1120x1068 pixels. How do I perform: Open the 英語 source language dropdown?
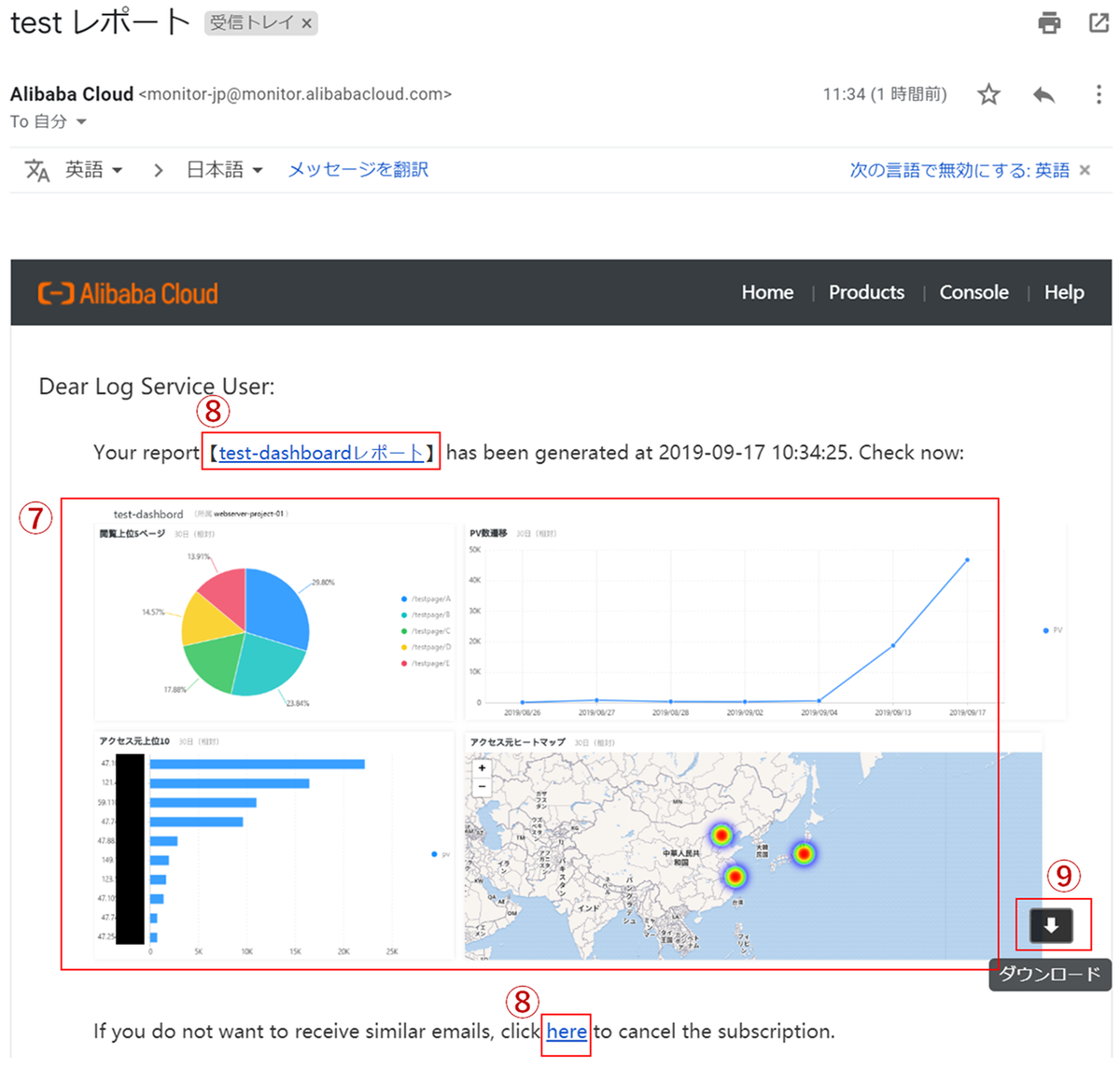click(93, 170)
